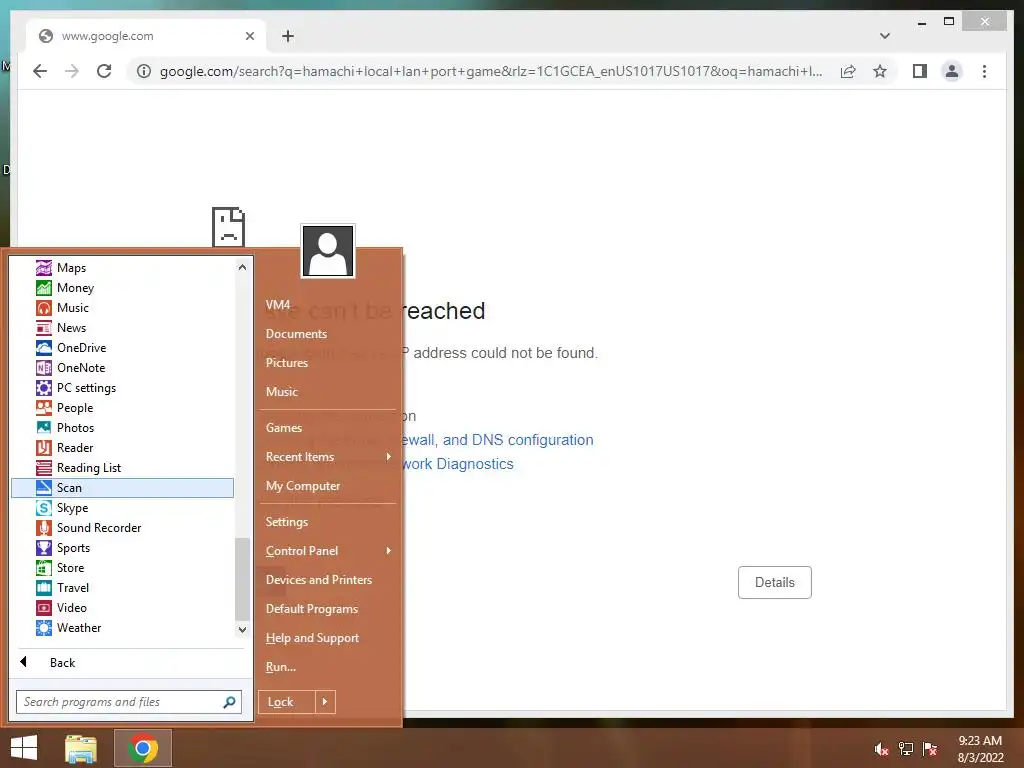Viewport: 1024px width, 768px height.
Task: Toggle Chrome side panel
Action: (920, 71)
